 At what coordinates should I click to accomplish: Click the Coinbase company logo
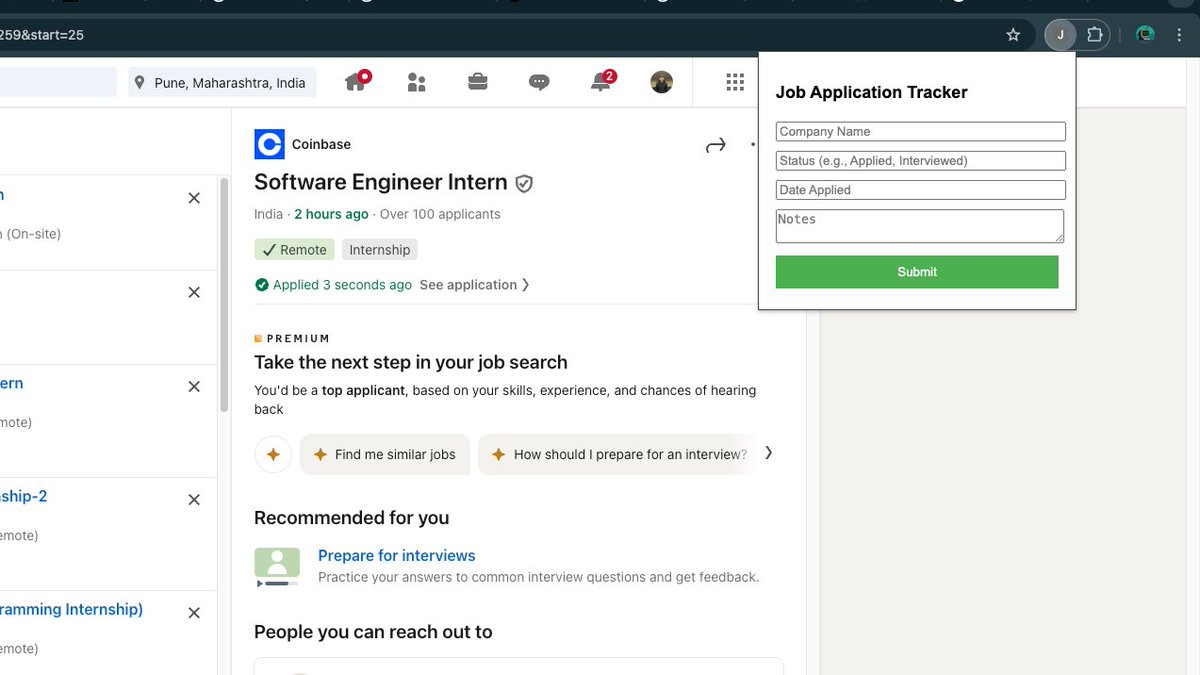point(269,144)
